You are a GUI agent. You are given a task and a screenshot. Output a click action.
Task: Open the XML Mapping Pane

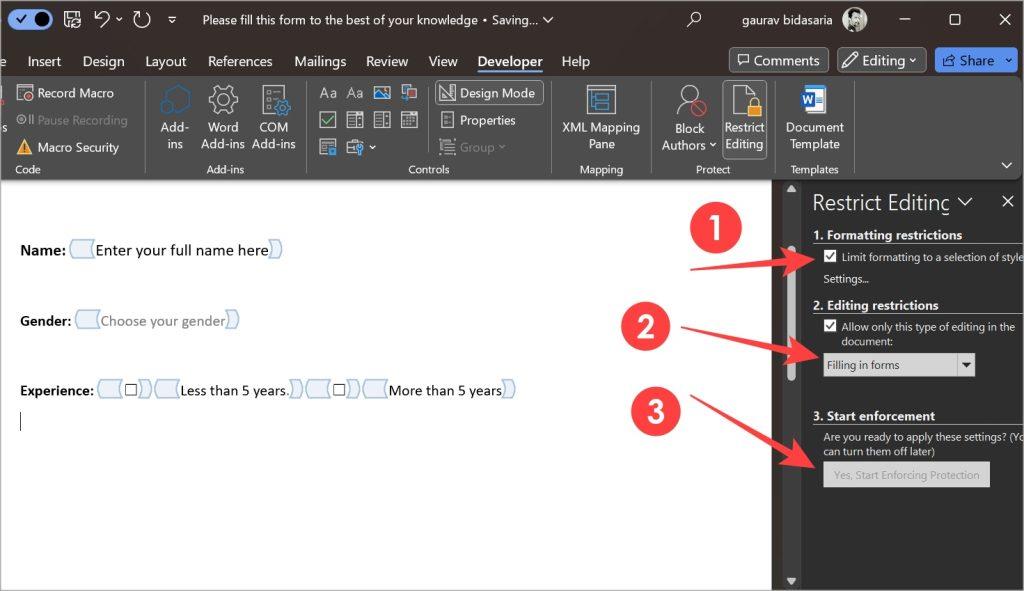601,118
